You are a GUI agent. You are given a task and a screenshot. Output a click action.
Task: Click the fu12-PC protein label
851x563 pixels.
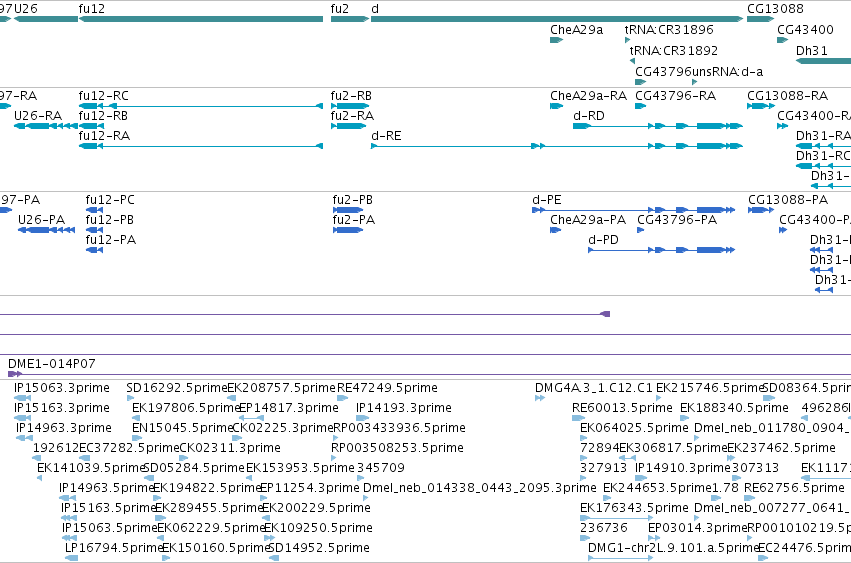(x=110, y=200)
